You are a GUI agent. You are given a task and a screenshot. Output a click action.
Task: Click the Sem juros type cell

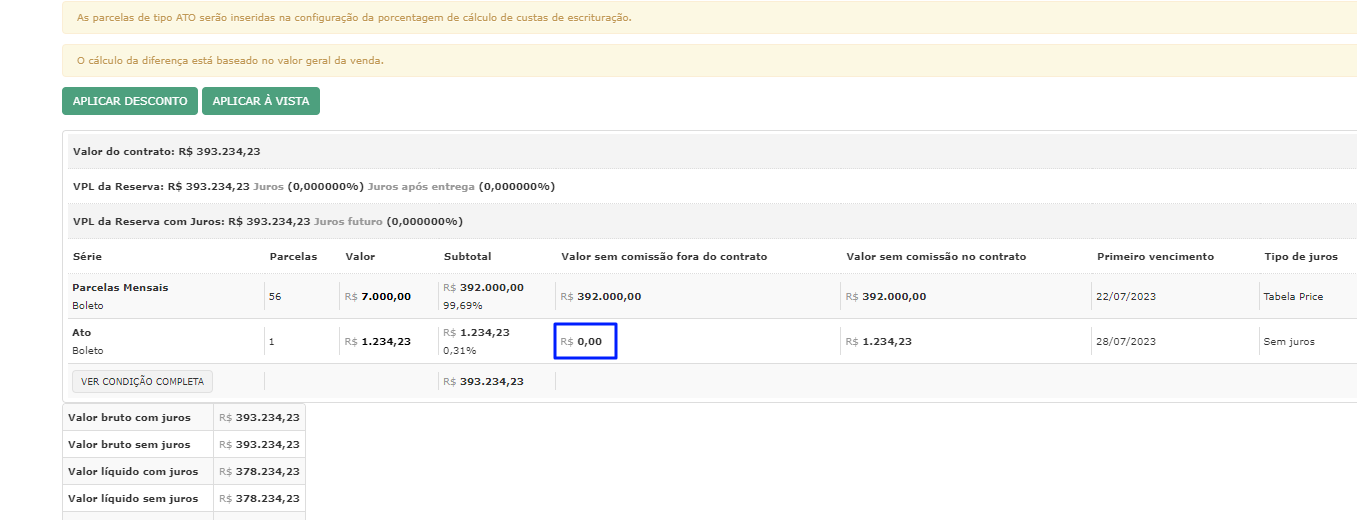coord(1289,341)
